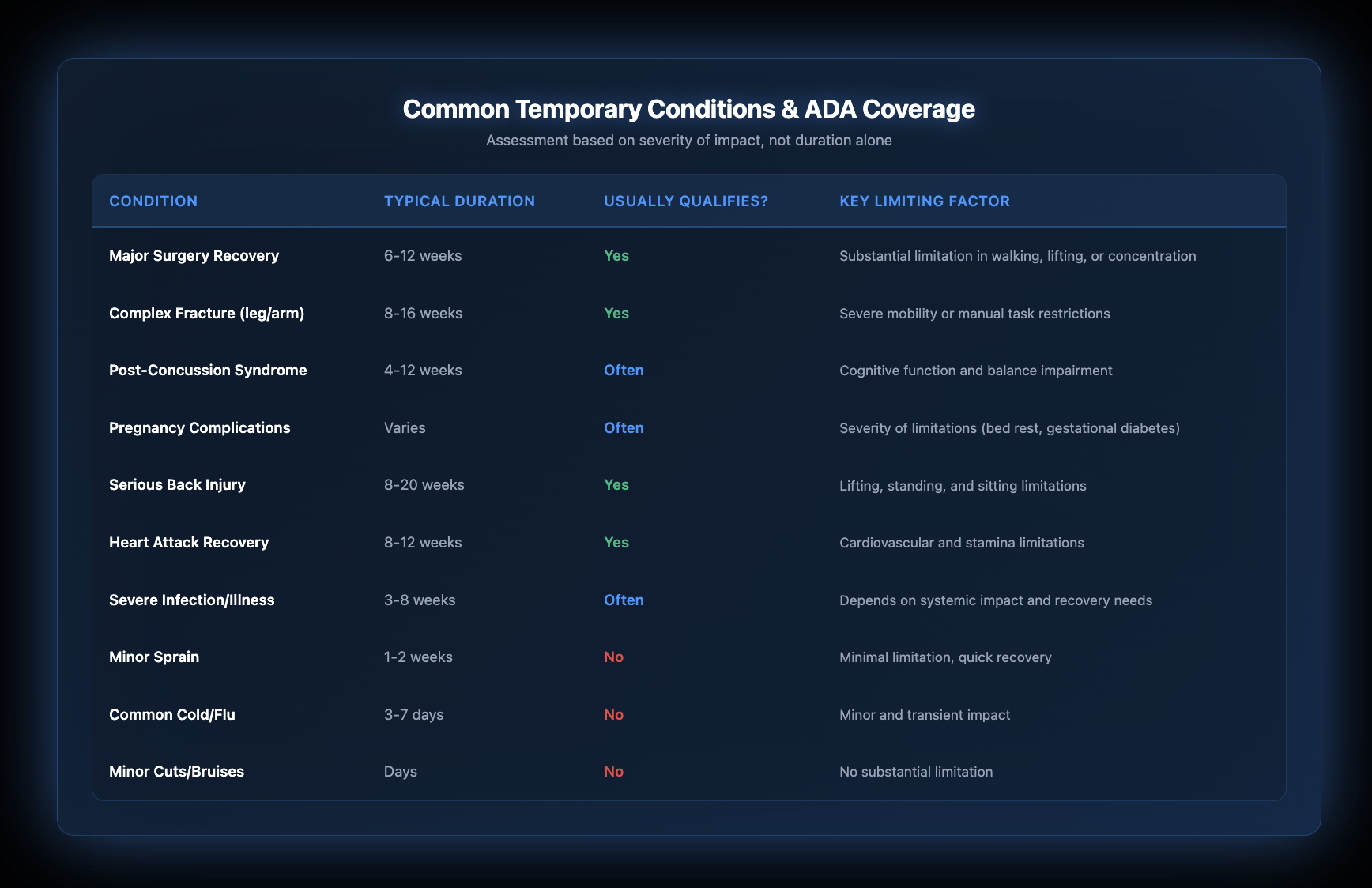Click the 8-20 weeks duration cell
Viewport: 1372px width, 888px height.
tap(424, 485)
